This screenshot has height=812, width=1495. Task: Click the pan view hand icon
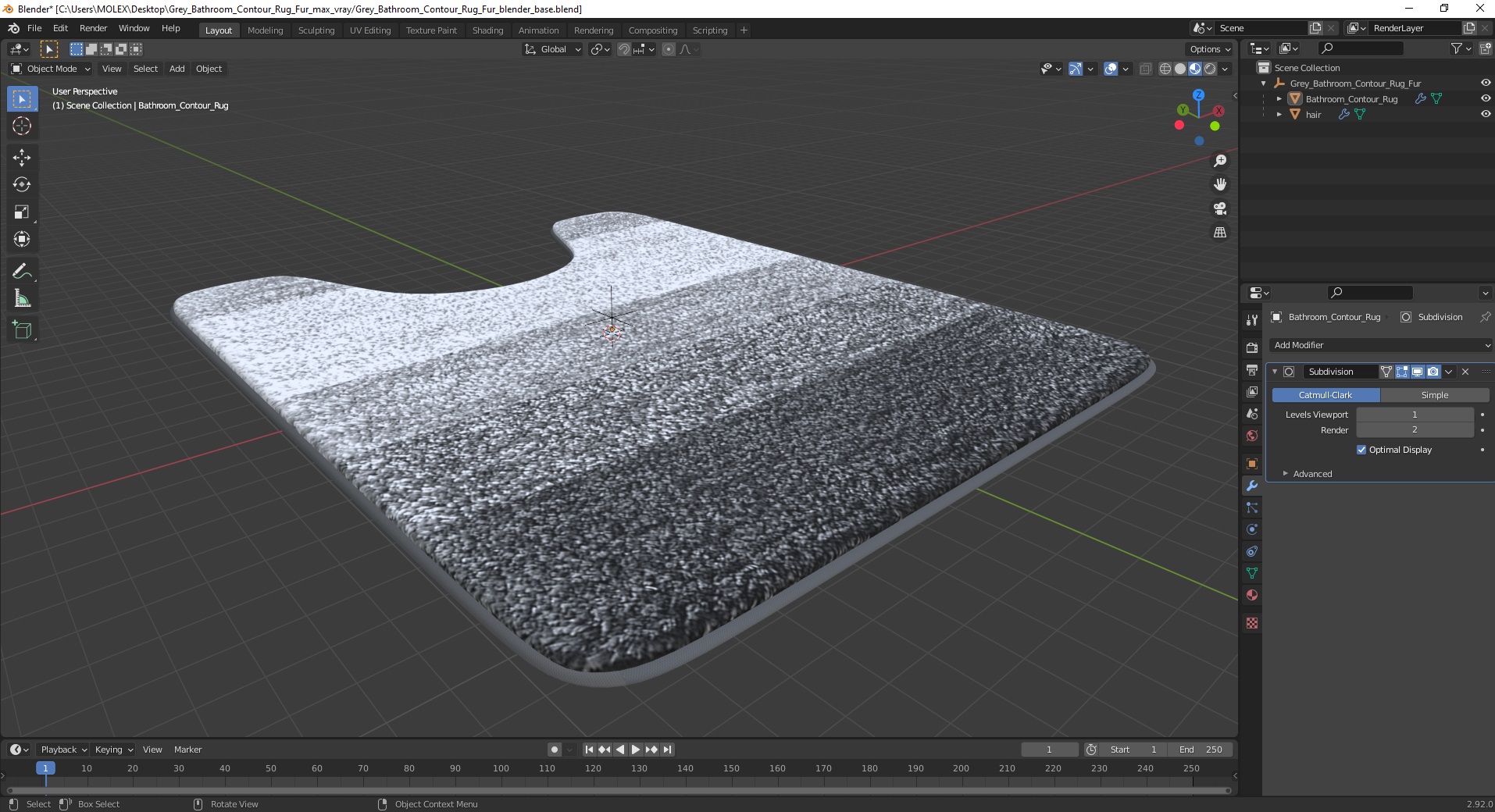pos(1219,184)
